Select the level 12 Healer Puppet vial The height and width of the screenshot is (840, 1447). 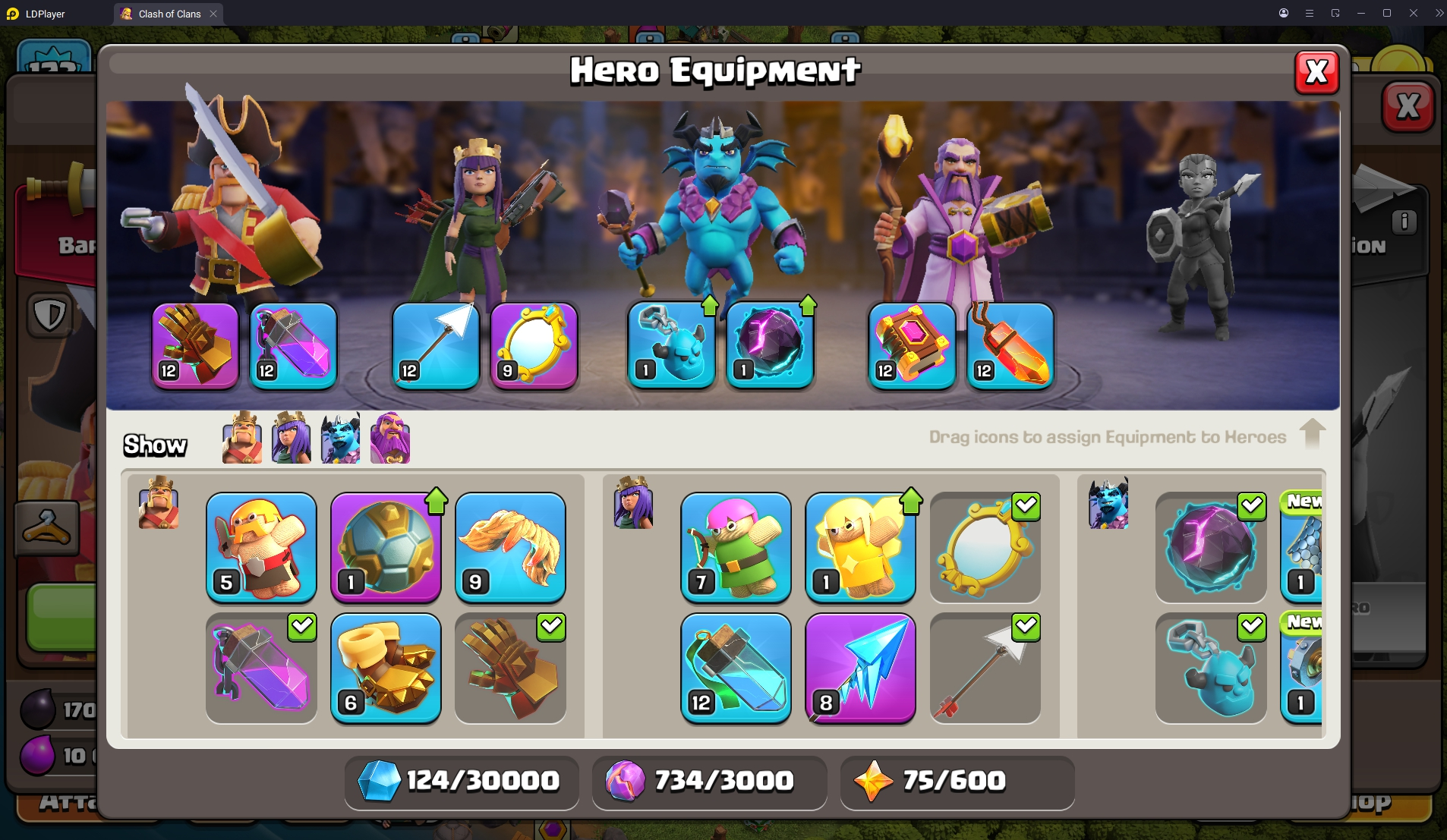pyautogui.click(x=736, y=669)
